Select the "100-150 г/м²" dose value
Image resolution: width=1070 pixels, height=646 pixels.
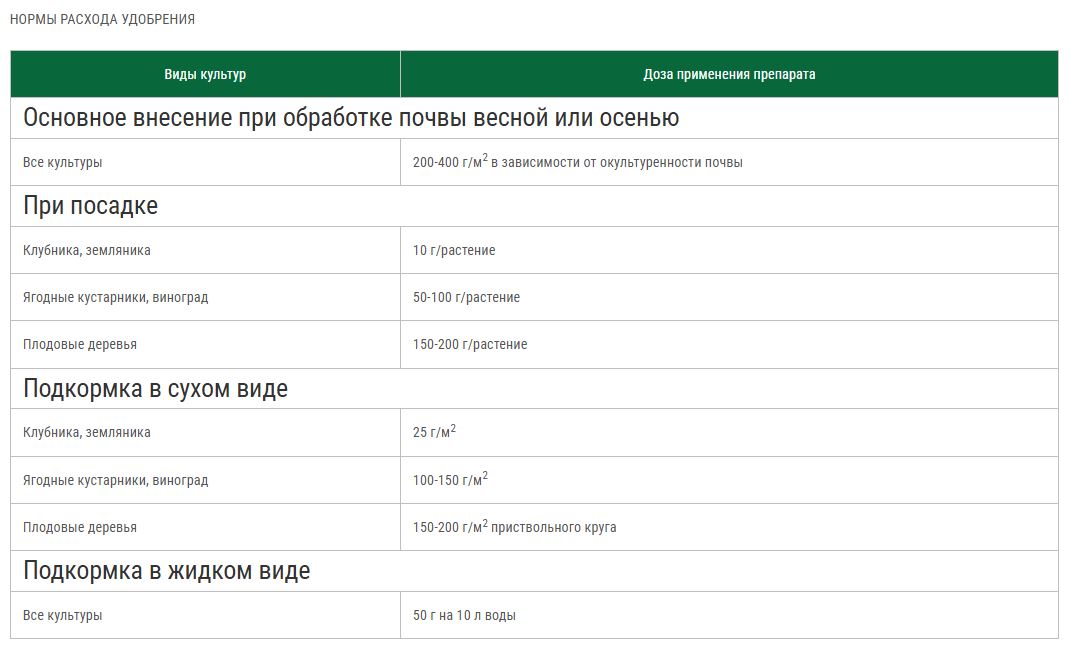click(450, 480)
